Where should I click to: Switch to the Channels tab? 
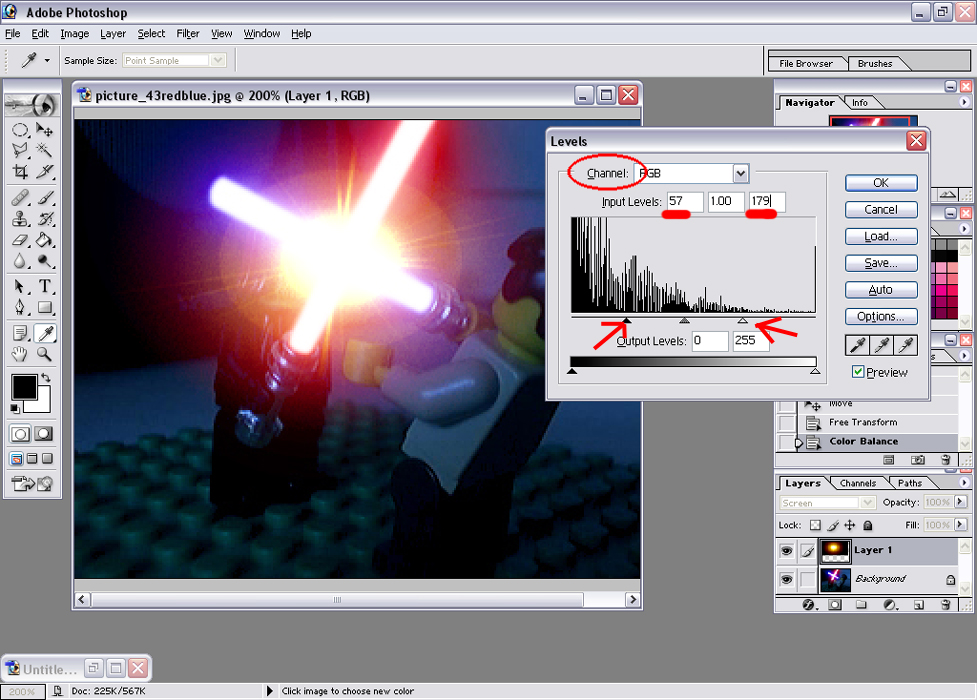858,483
